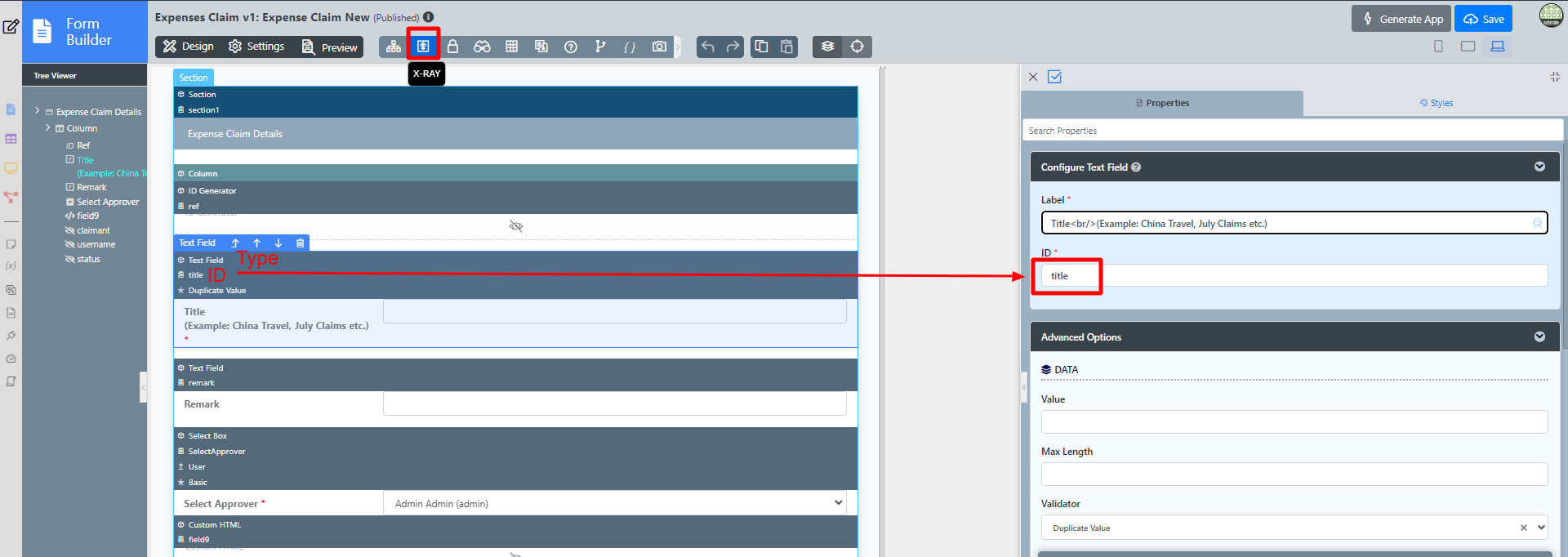Click the Max Length input field
The image size is (1568, 557).
tap(1294, 474)
